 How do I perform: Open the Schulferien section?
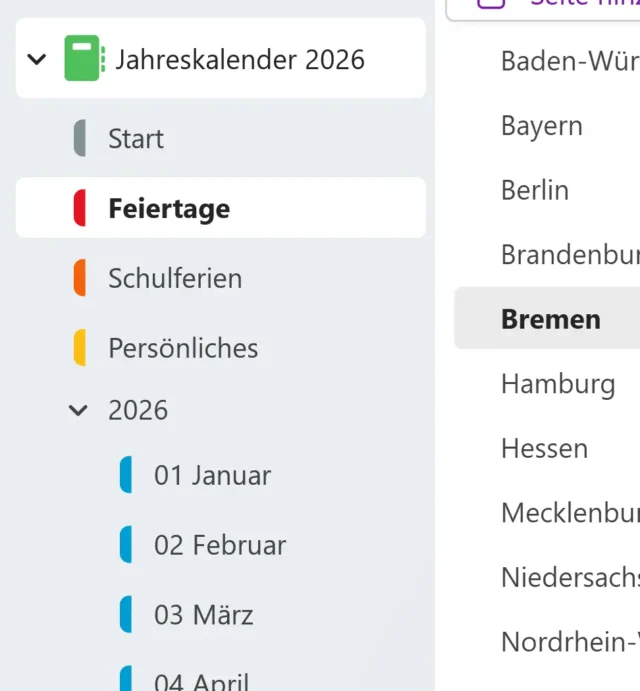pyautogui.click(x=175, y=278)
